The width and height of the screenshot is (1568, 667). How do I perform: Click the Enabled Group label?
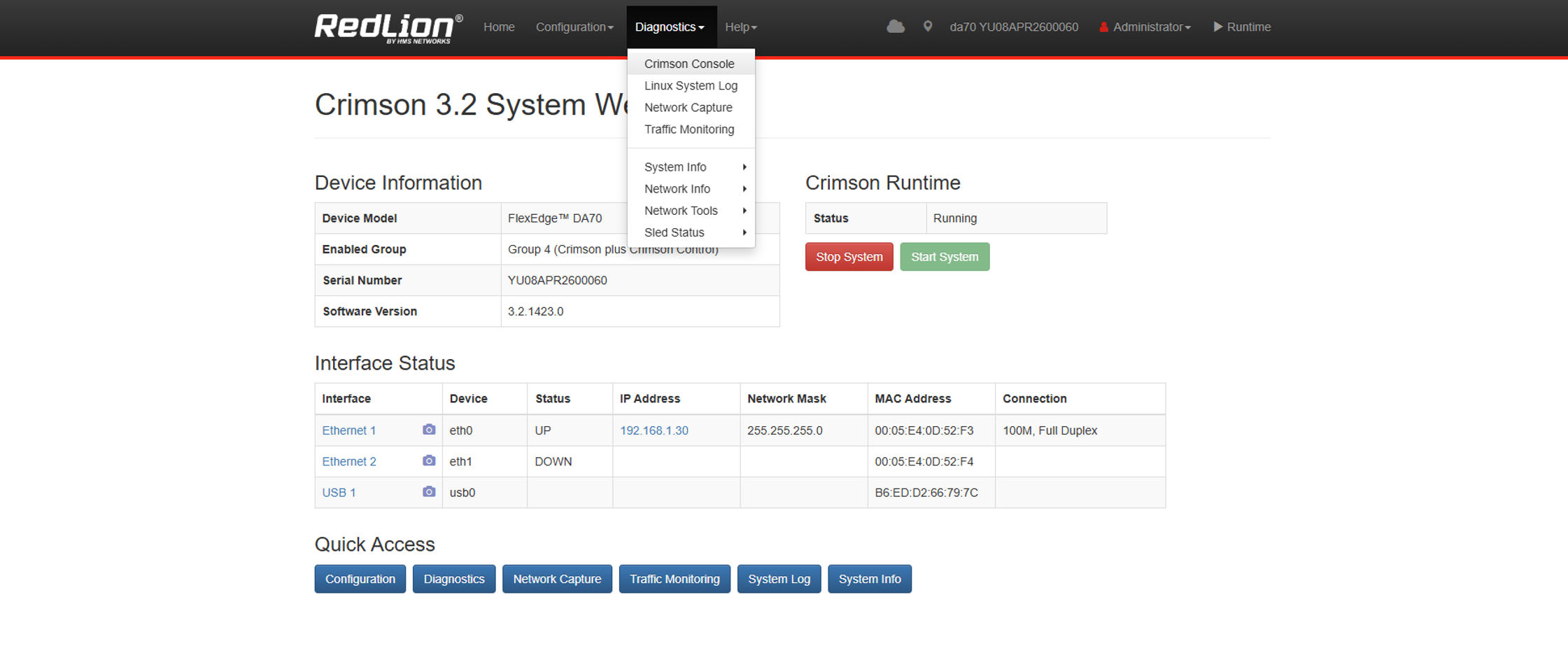[x=364, y=249]
